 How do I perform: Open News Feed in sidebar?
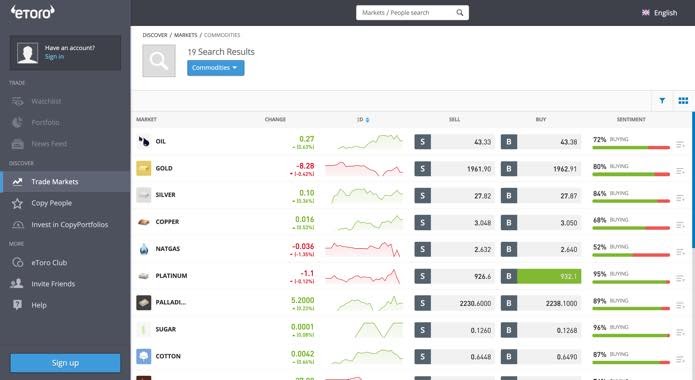tap(49, 144)
